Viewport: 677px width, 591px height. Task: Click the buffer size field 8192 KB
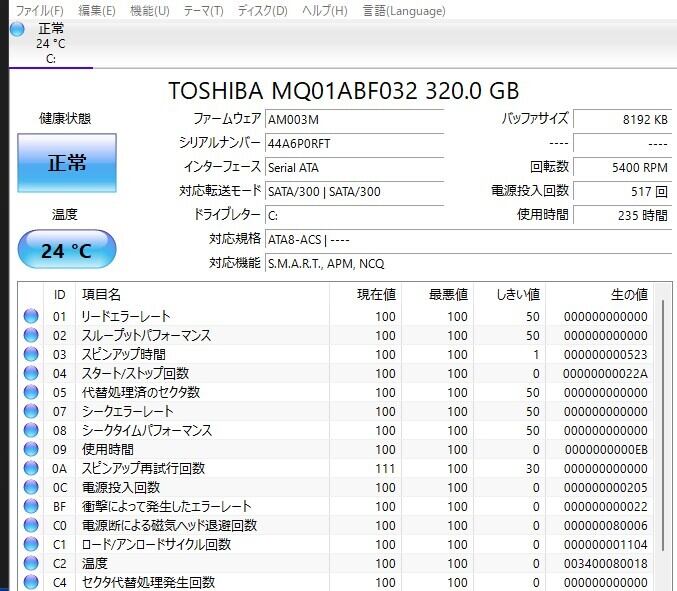tap(623, 119)
